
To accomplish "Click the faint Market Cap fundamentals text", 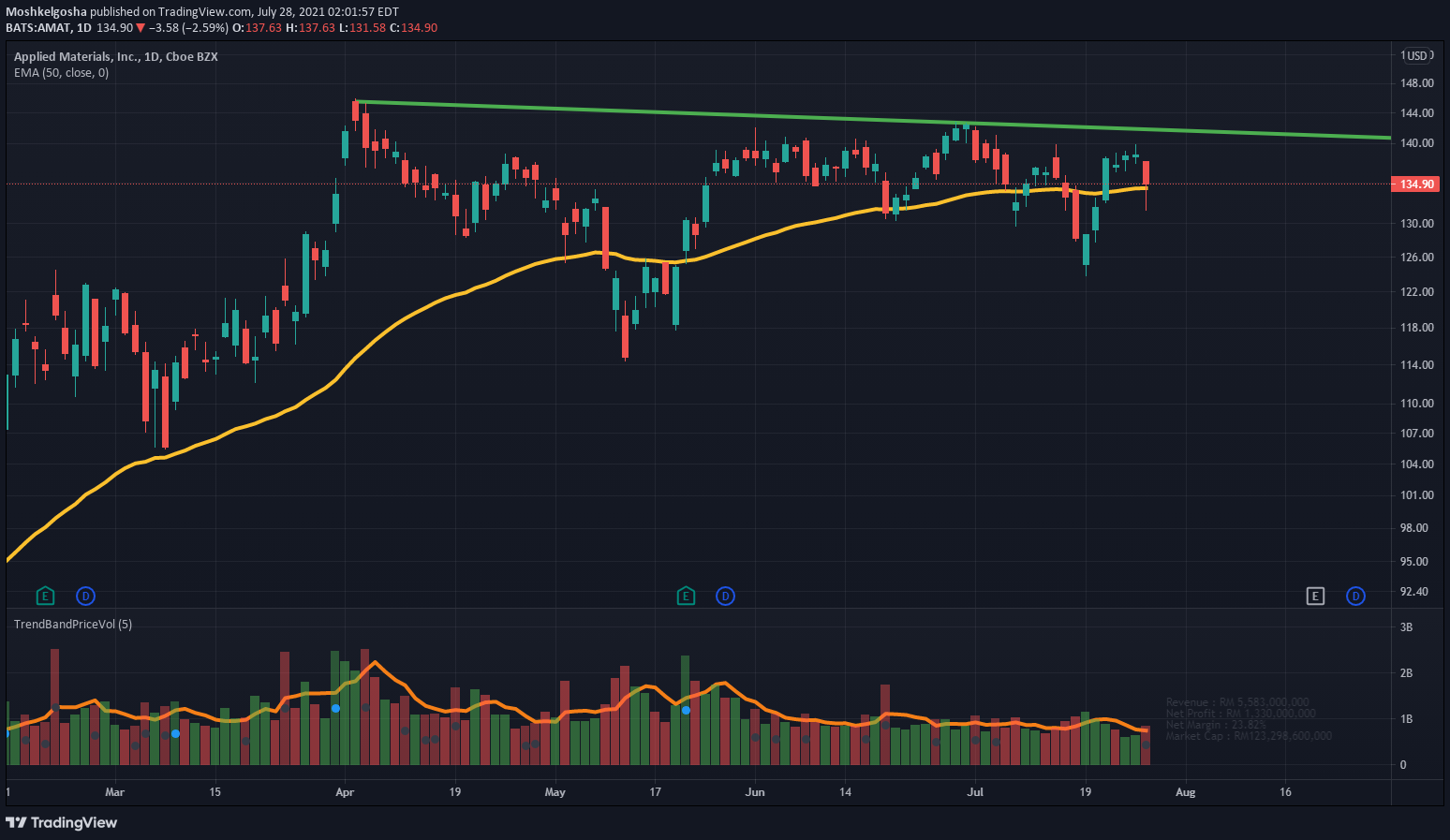I will [x=1249, y=735].
